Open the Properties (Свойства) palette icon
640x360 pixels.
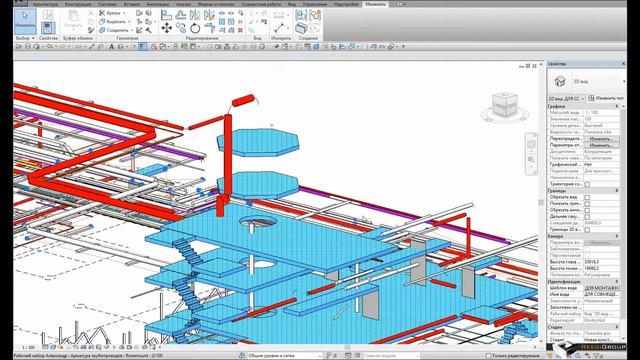48,28
